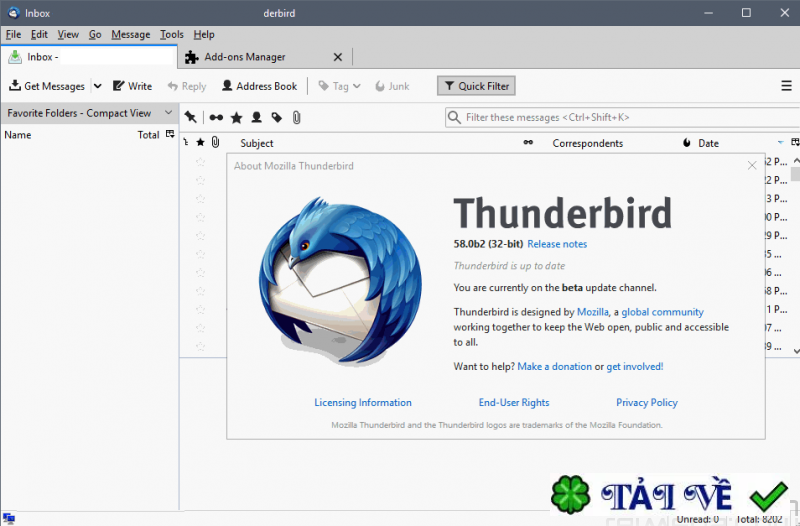Sort messages by Subject column
800x526 pixels.
click(257, 143)
